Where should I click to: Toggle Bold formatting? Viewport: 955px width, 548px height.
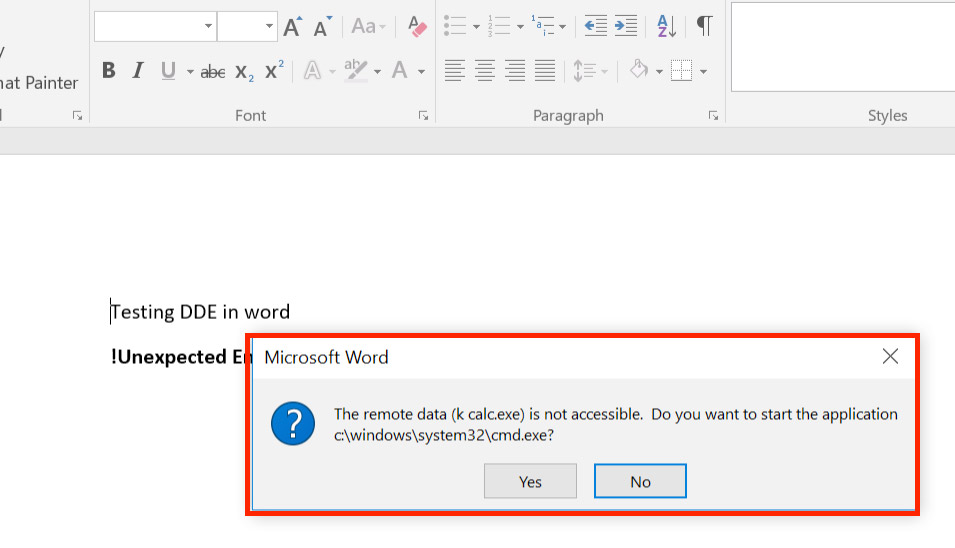click(x=109, y=71)
